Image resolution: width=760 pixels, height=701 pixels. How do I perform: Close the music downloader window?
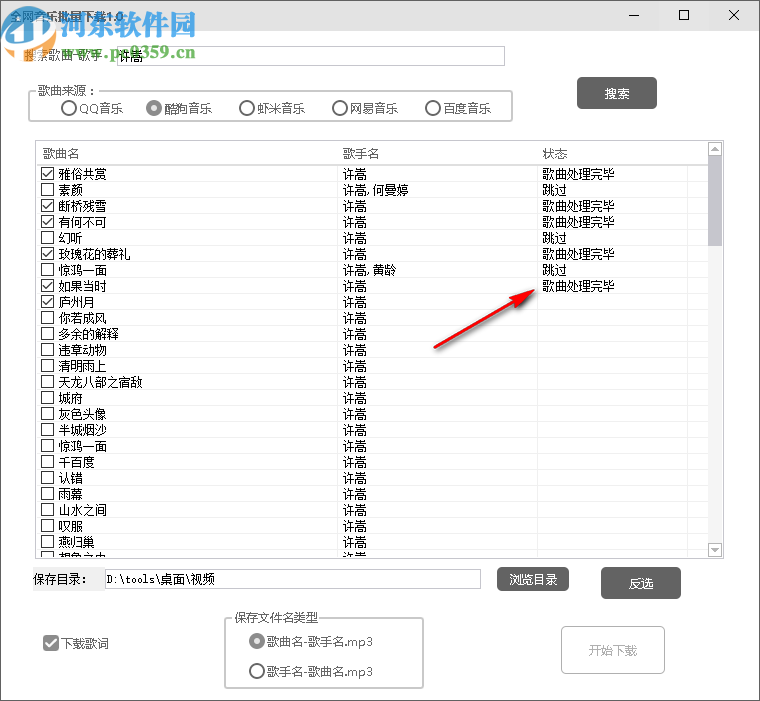click(x=734, y=16)
